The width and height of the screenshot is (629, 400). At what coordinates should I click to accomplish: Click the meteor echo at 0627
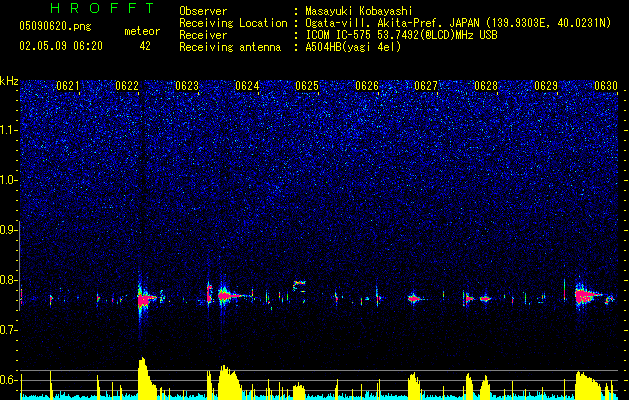pos(414,298)
